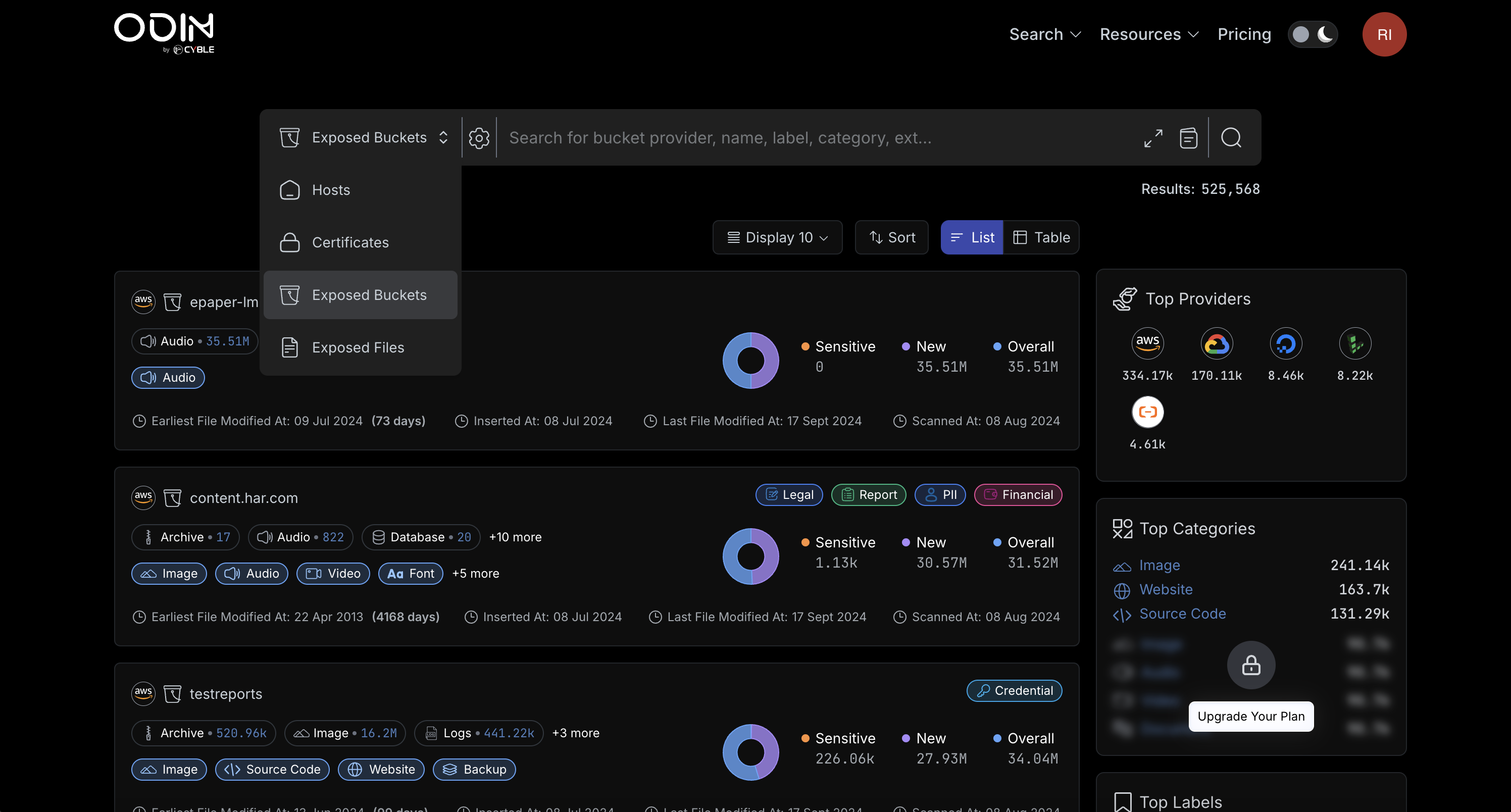Click Upgrade Your Plan button
Image resolution: width=1511 pixels, height=812 pixels.
click(x=1250, y=716)
